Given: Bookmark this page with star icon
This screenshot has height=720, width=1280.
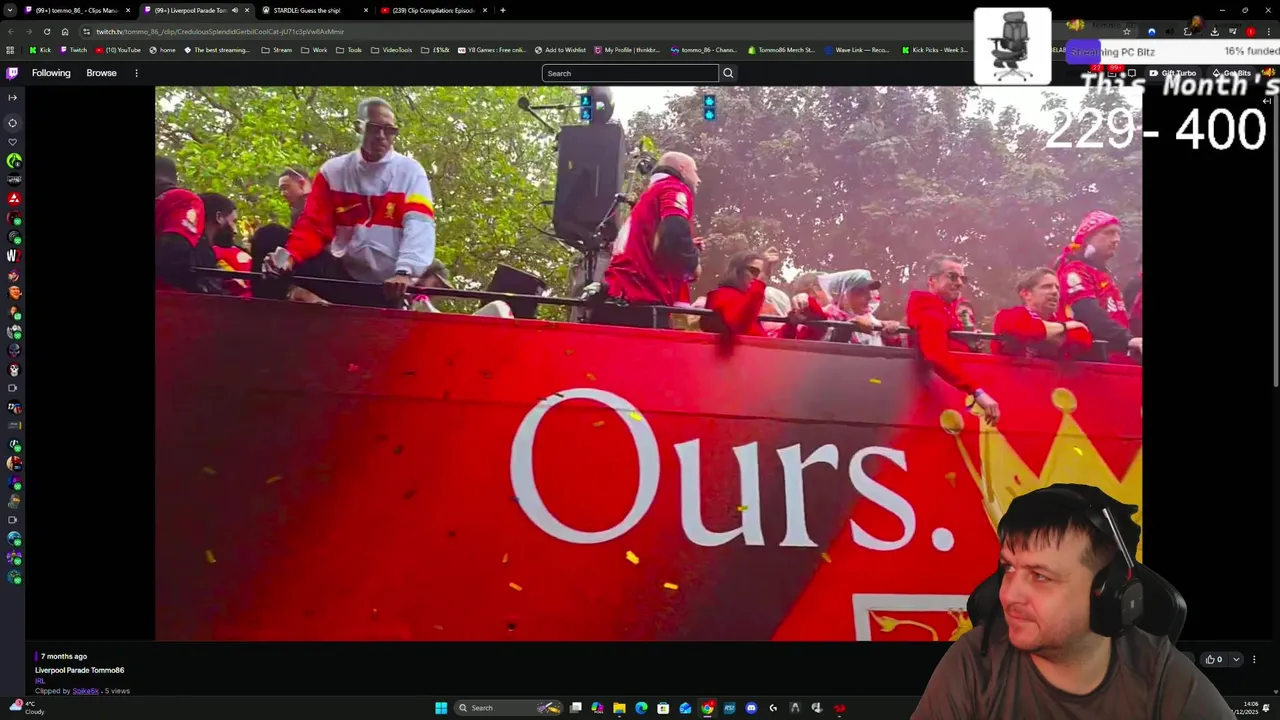Looking at the screenshot, I should pos(1127,31).
